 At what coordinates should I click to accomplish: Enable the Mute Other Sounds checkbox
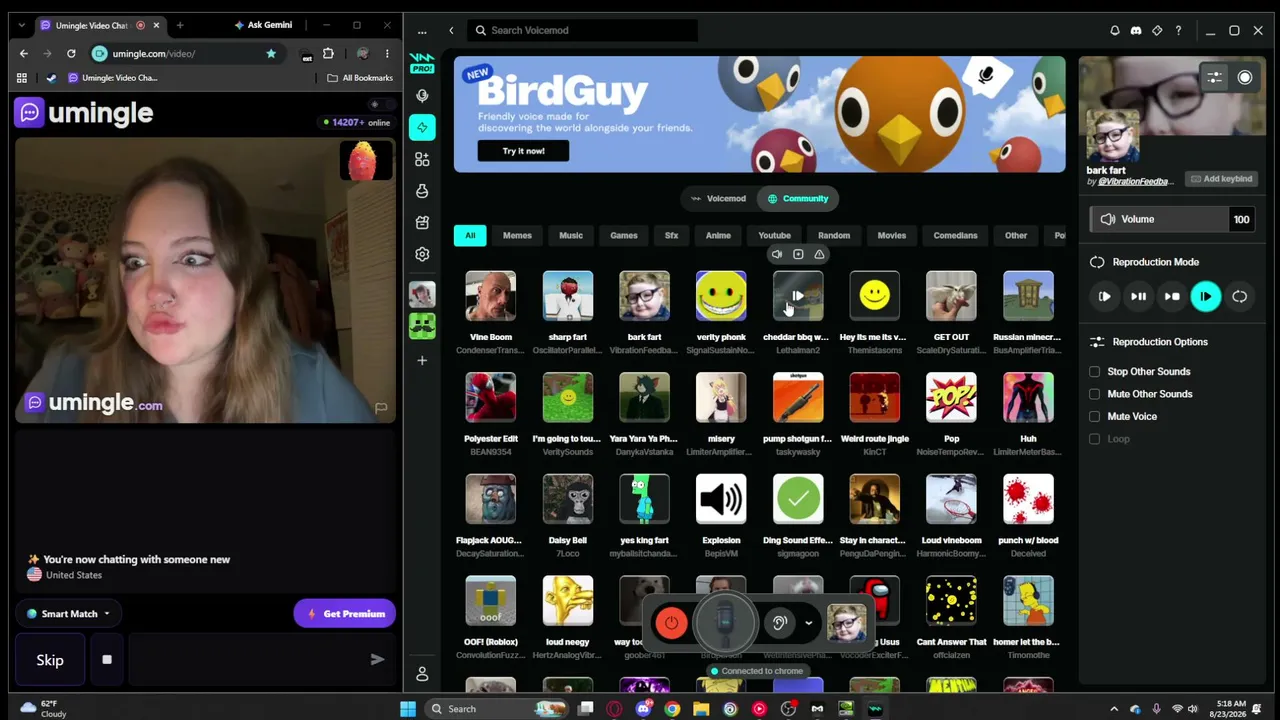1094,394
